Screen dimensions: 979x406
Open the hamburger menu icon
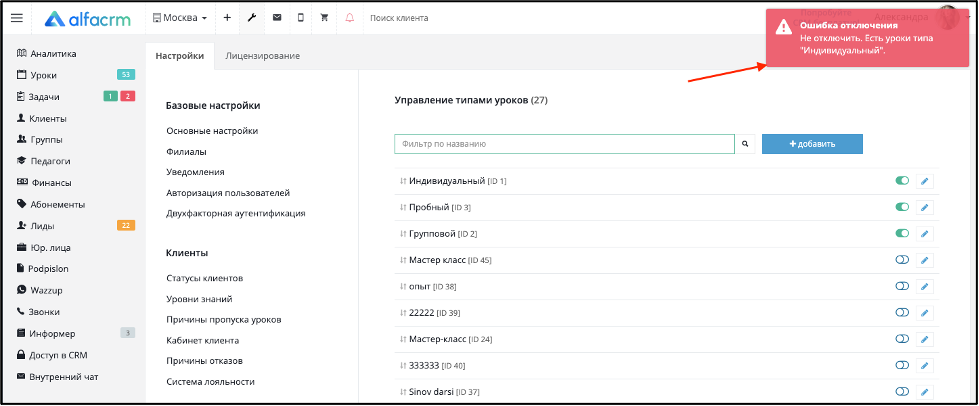click(x=17, y=18)
